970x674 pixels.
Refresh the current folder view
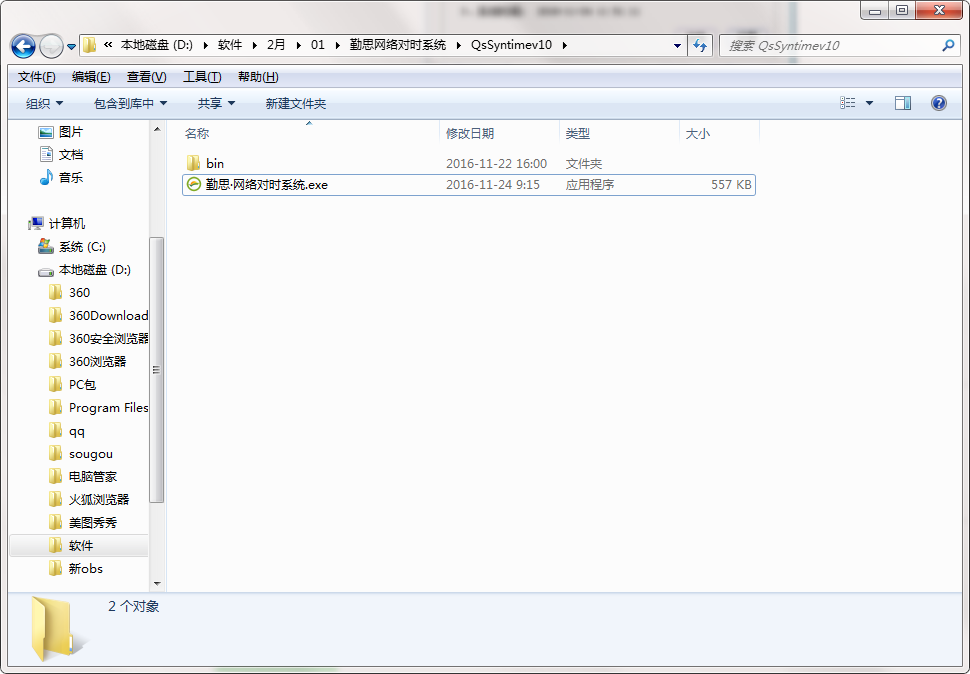700,46
